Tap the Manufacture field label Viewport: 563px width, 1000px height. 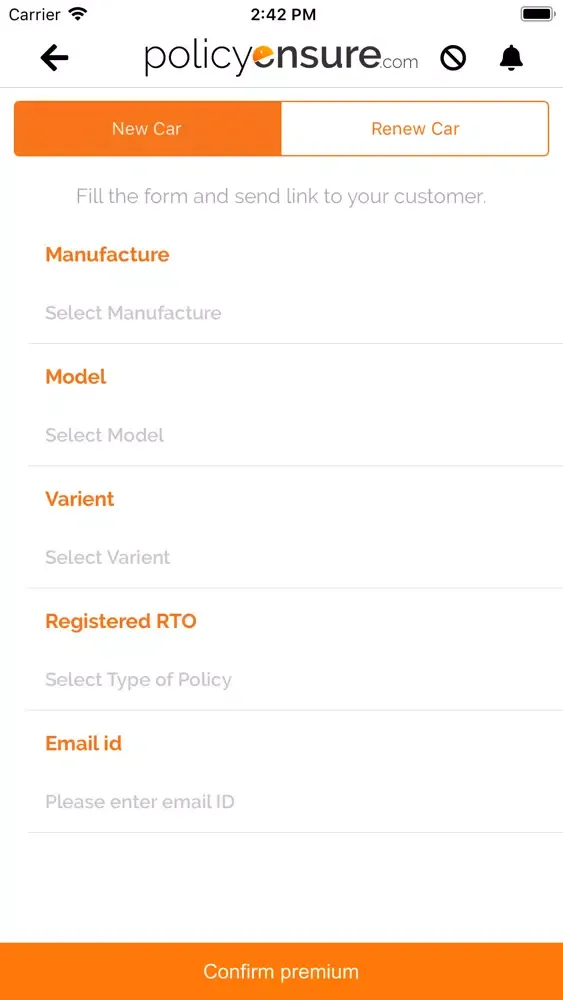coord(107,254)
